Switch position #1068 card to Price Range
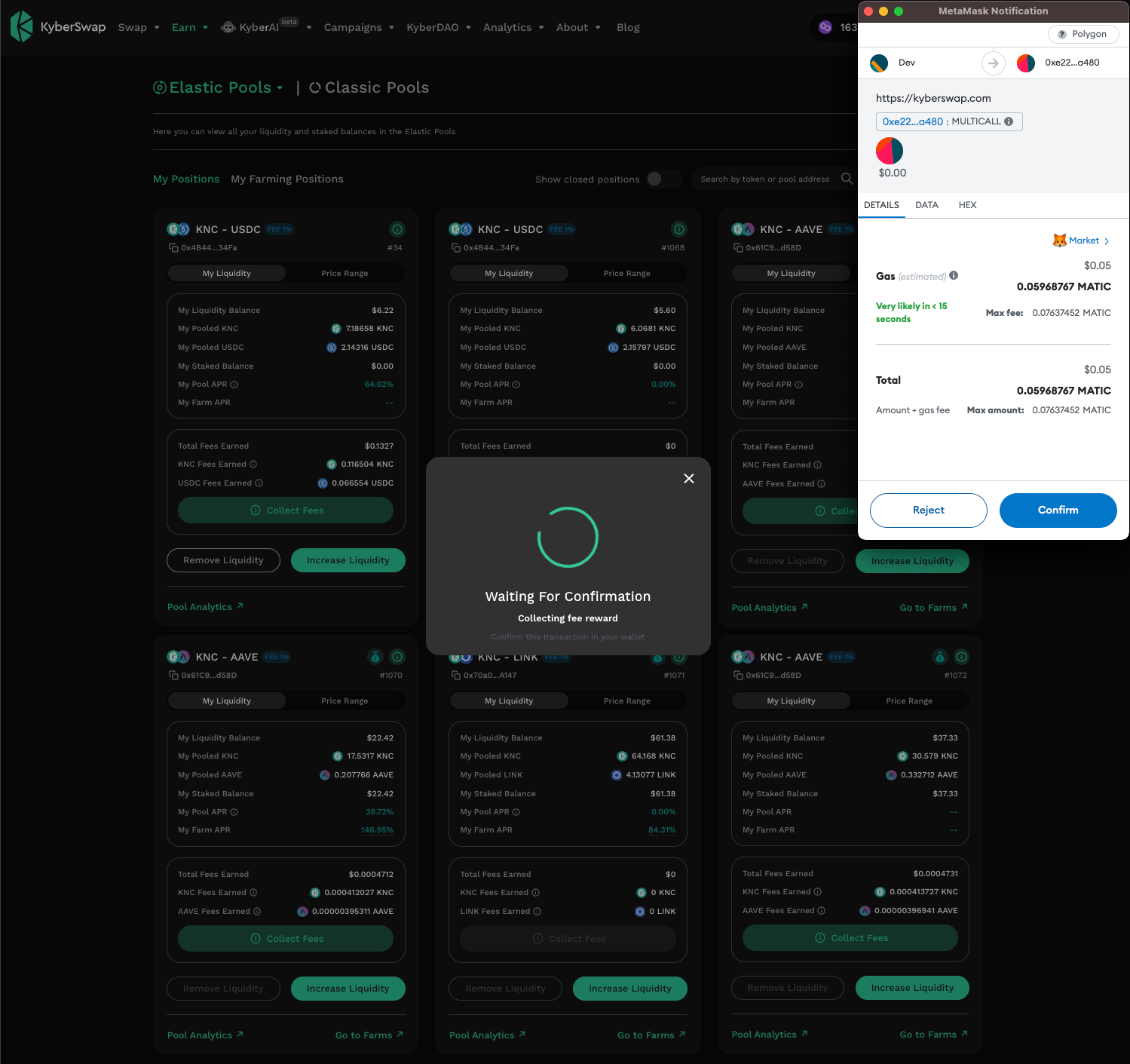Viewport: 1130px width, 1064px height. (x=626, y=273)
